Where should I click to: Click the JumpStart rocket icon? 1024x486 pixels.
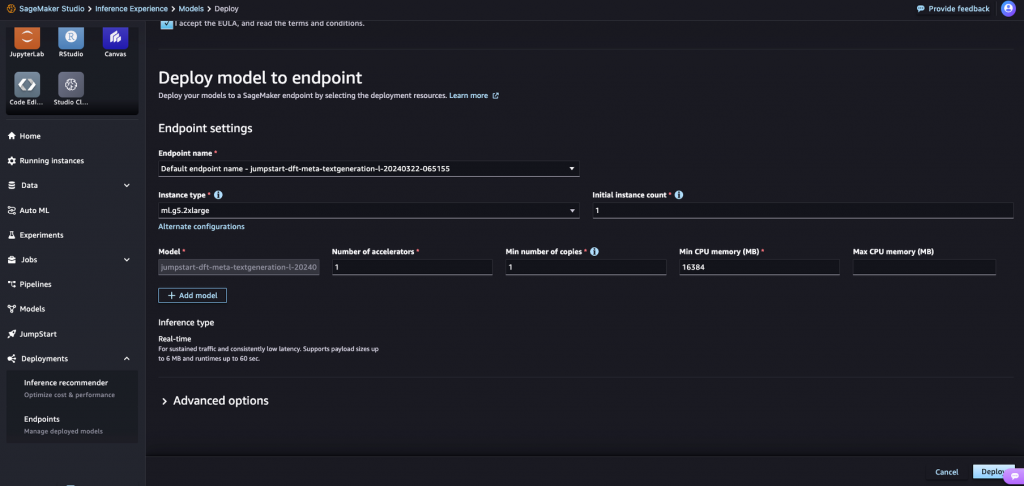(11, 334)
